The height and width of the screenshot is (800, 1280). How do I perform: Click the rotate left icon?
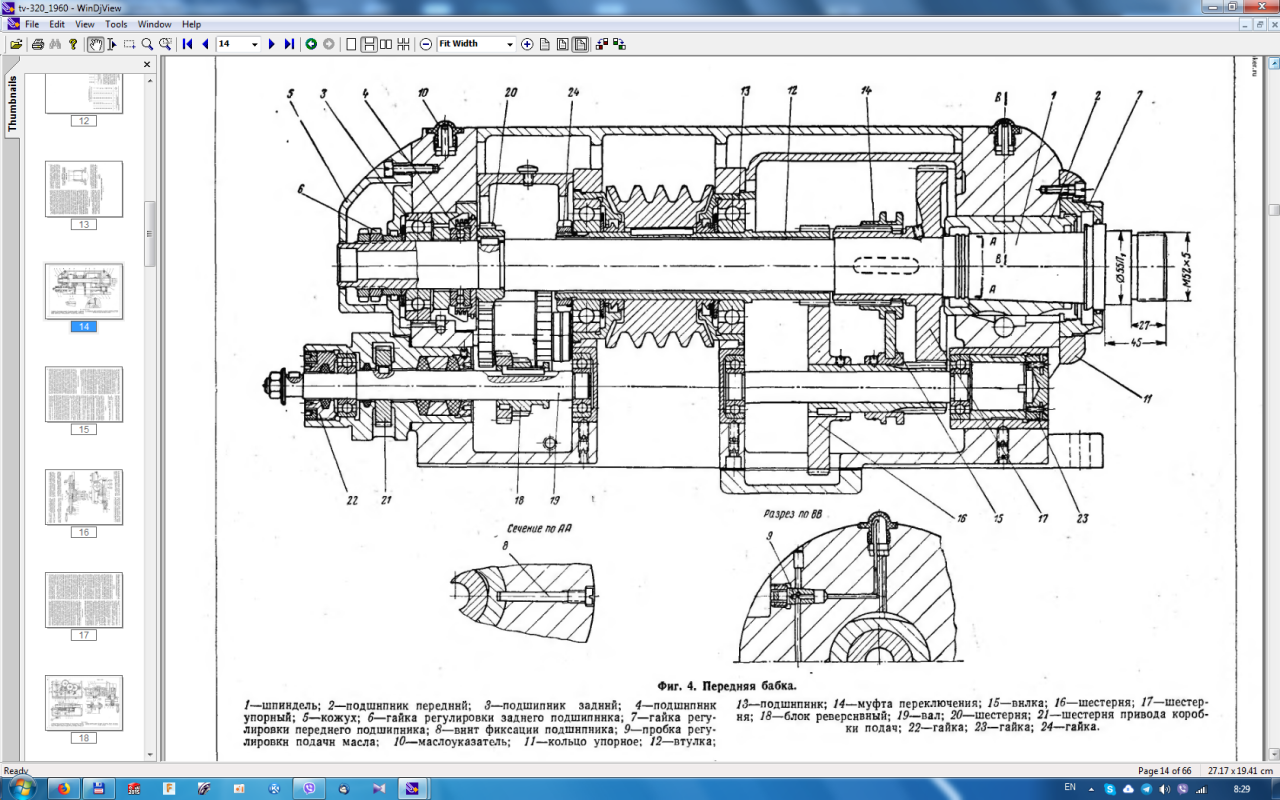coord(602,44)
